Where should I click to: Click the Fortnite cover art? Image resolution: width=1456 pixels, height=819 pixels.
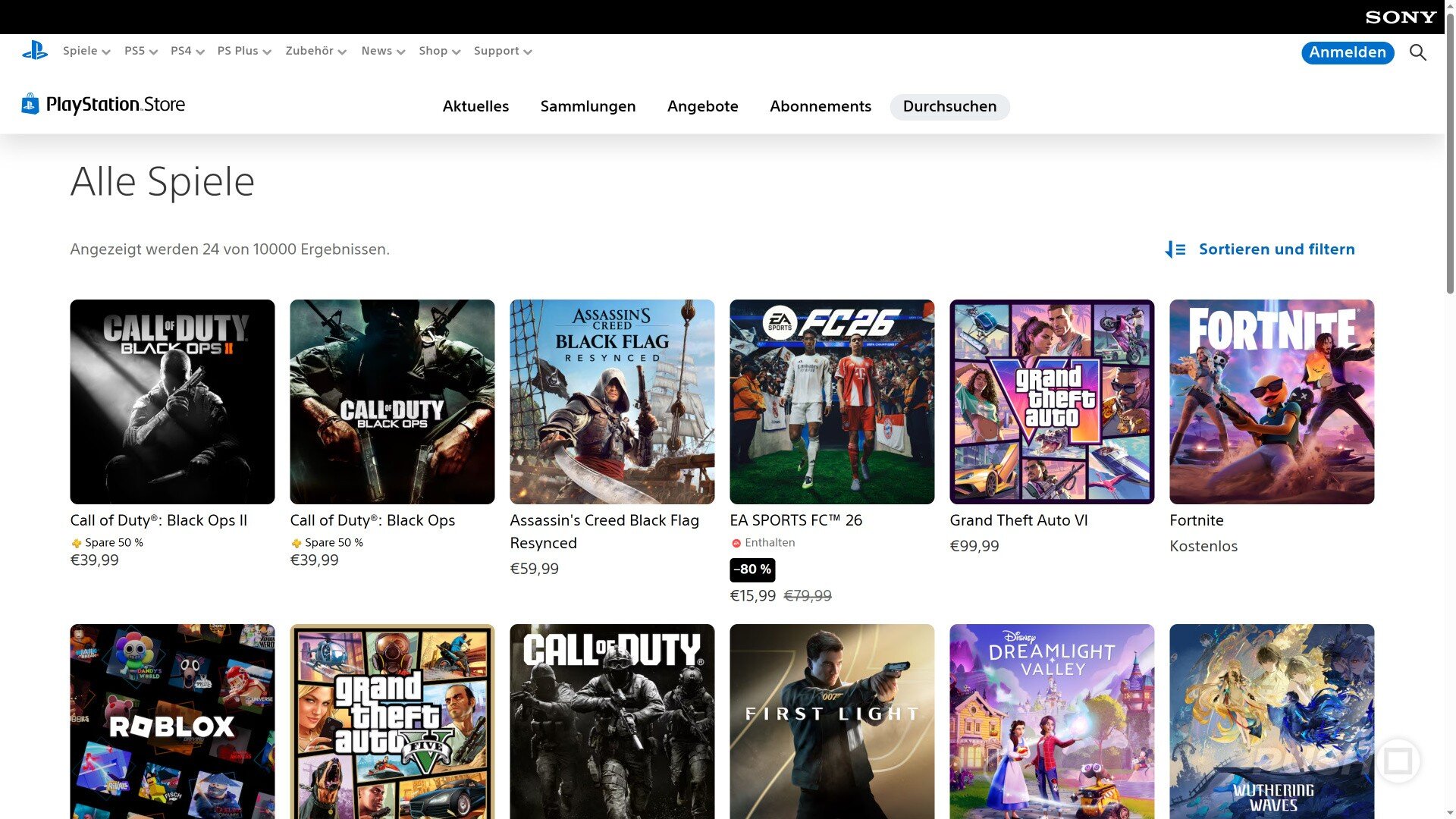[x=1272, y=402]
